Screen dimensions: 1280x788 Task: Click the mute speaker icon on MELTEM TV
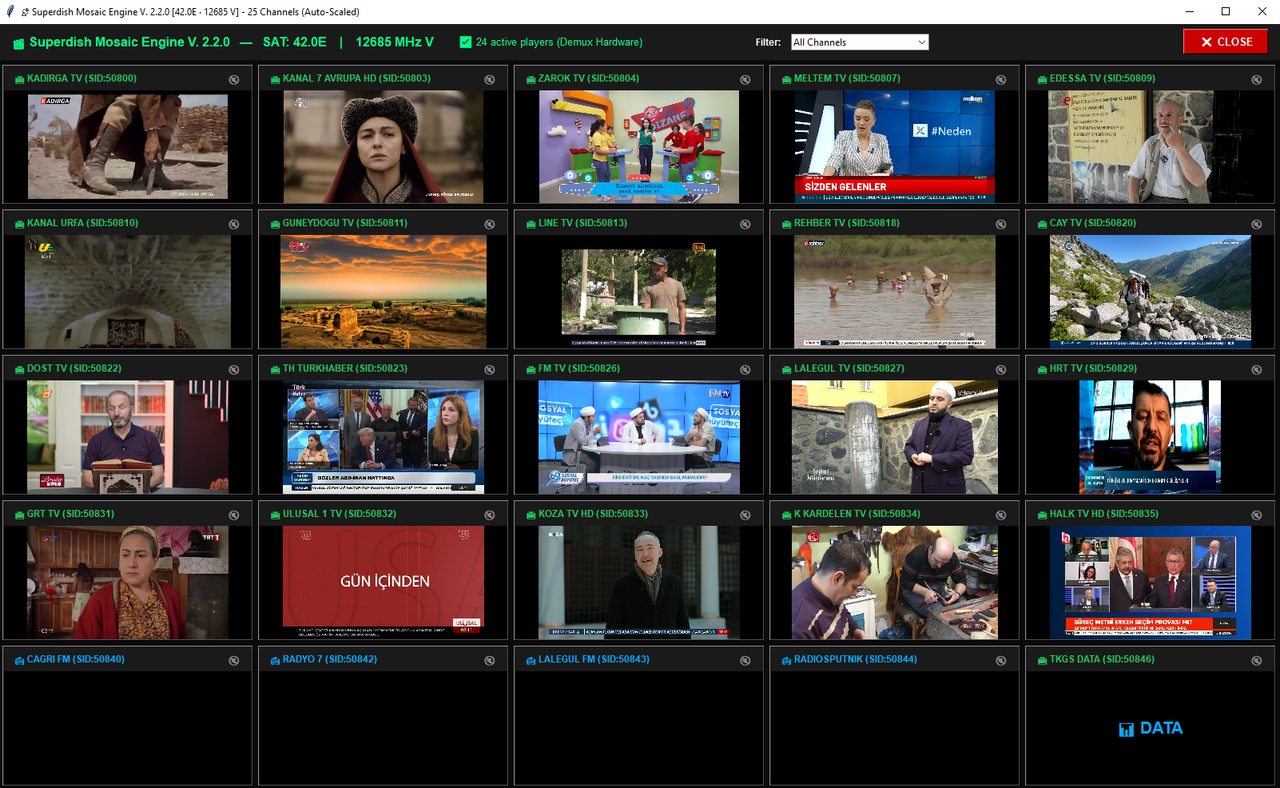click(1001, 79)
